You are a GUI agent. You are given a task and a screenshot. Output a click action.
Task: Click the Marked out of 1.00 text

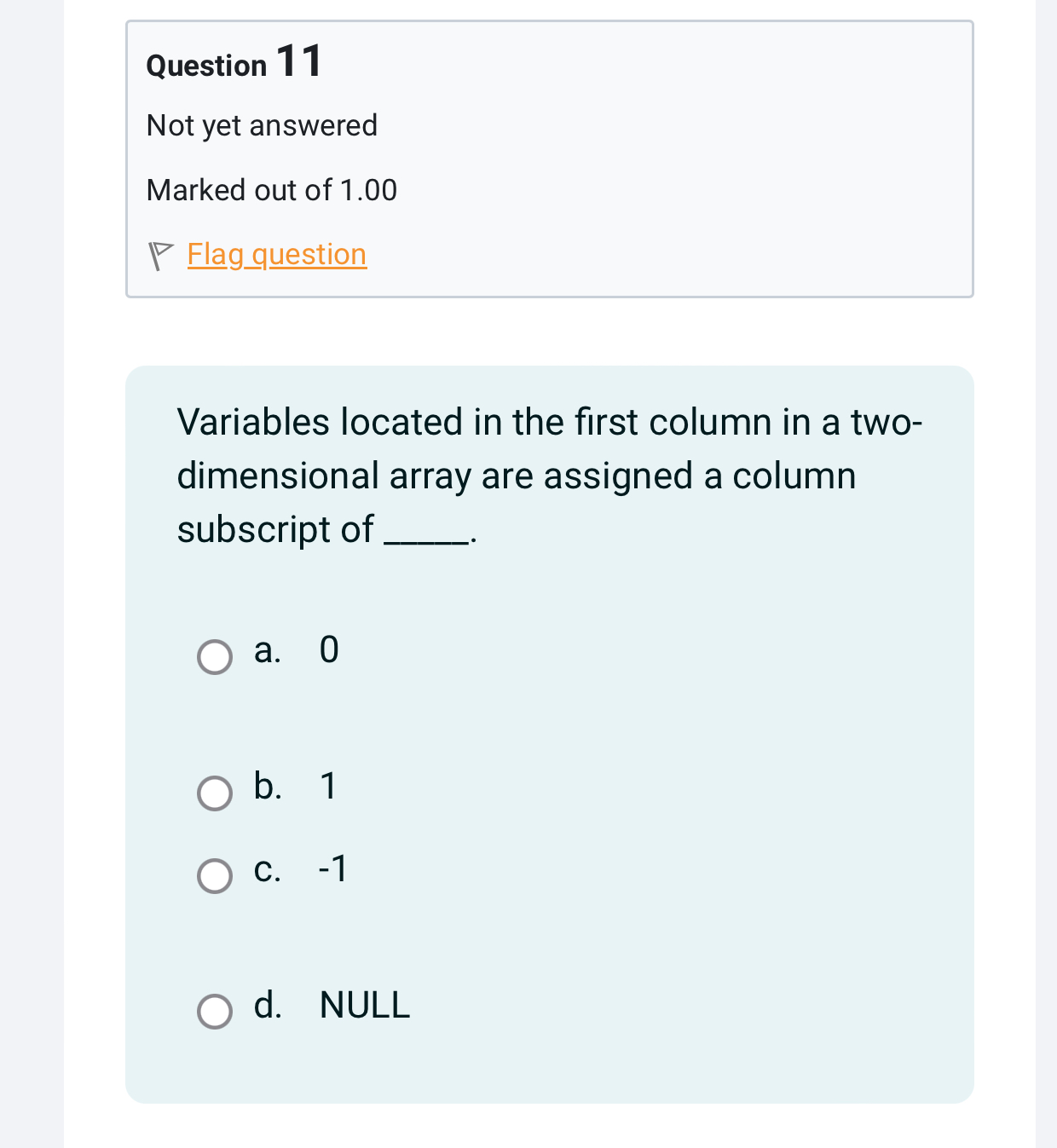271,190
